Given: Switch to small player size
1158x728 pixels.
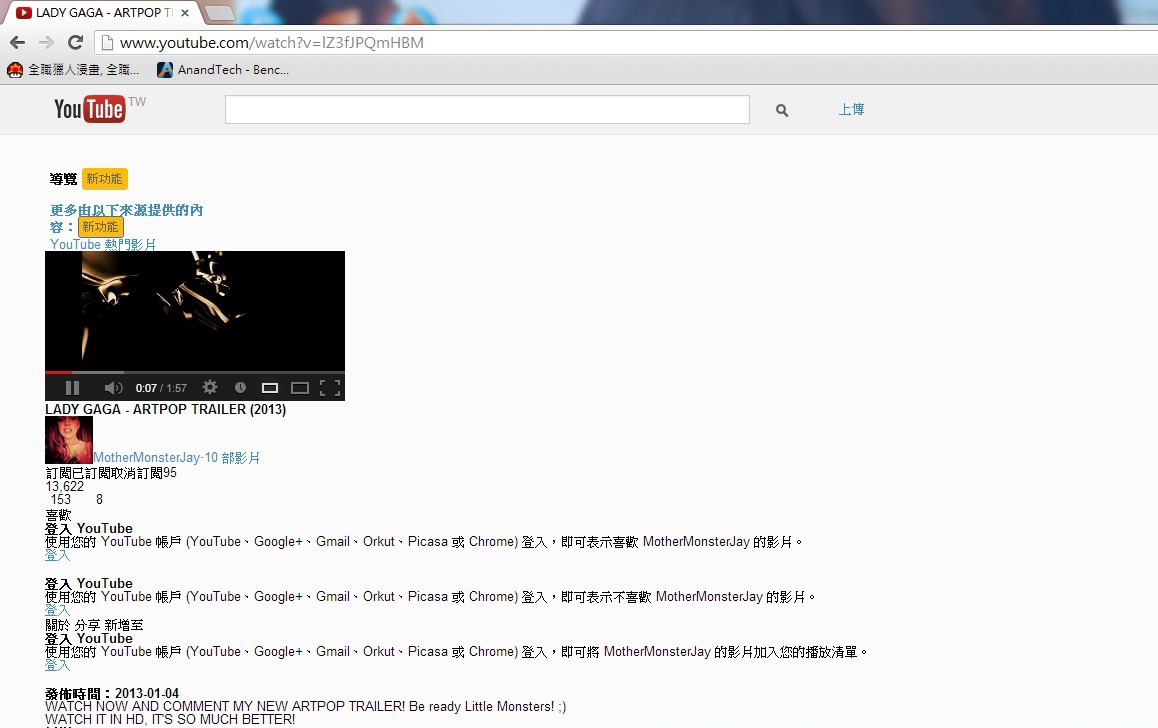Looking at the screenshot, I should coord(270,388).
